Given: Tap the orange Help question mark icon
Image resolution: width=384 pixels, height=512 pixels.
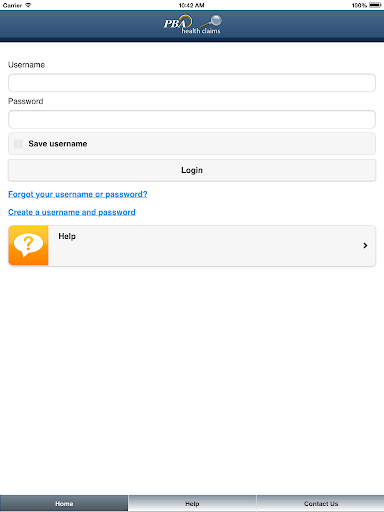Looking at the screenshot, I should click(x=29, y=245).
